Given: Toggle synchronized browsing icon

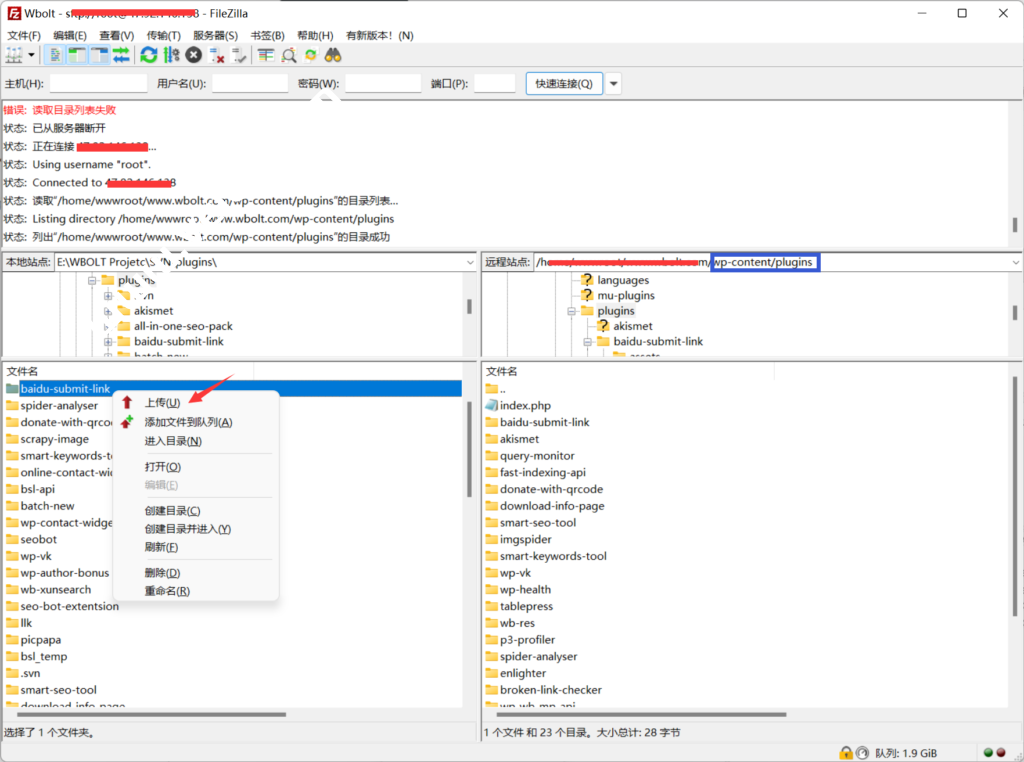Looking at the screenshot, I should click(310, 55).
